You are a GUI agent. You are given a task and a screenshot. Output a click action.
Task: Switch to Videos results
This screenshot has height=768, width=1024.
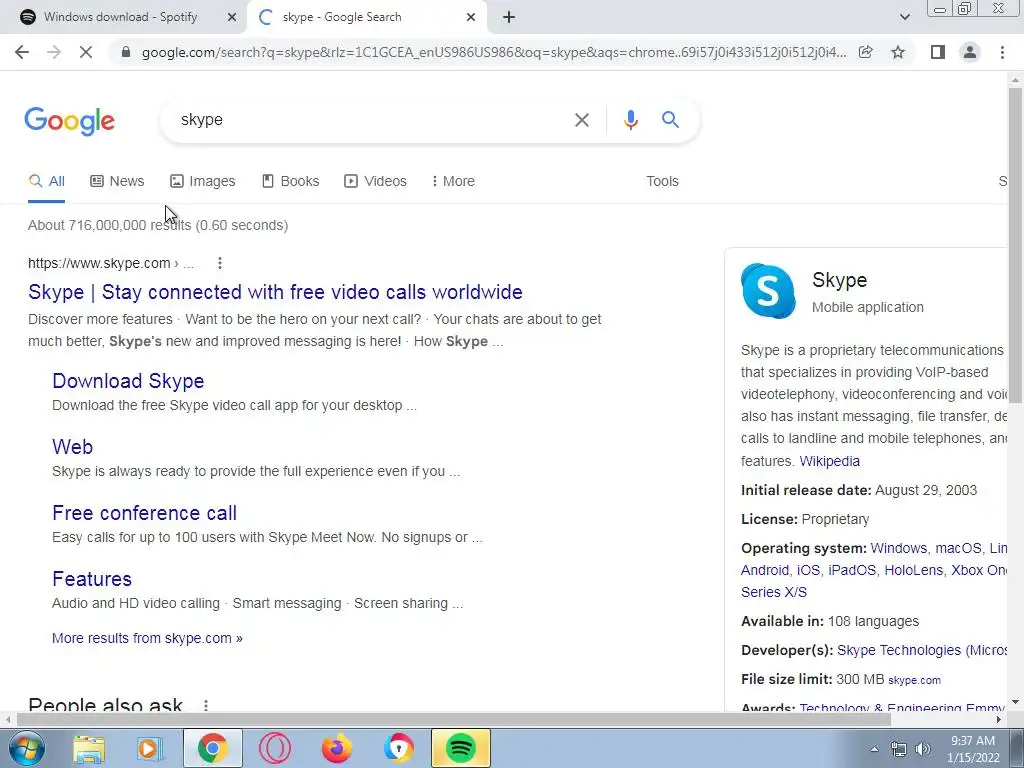tap(376, 182)
